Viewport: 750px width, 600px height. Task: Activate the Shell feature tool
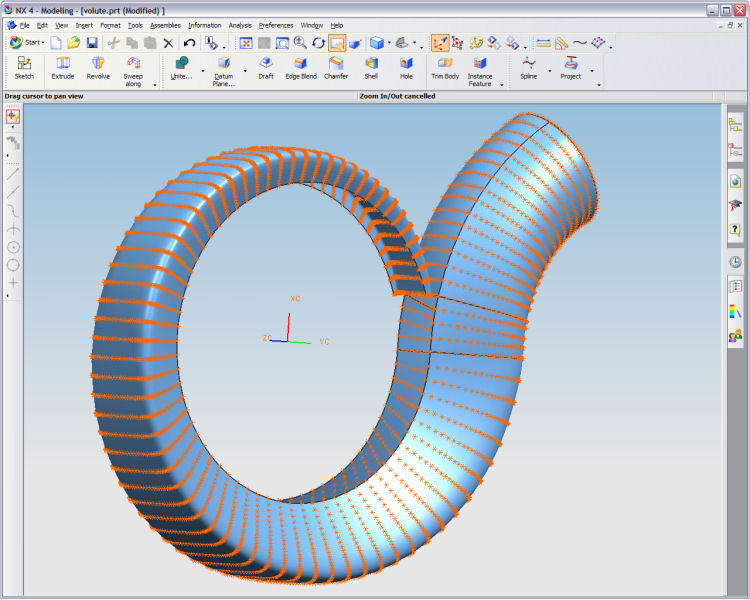(371, 68)
